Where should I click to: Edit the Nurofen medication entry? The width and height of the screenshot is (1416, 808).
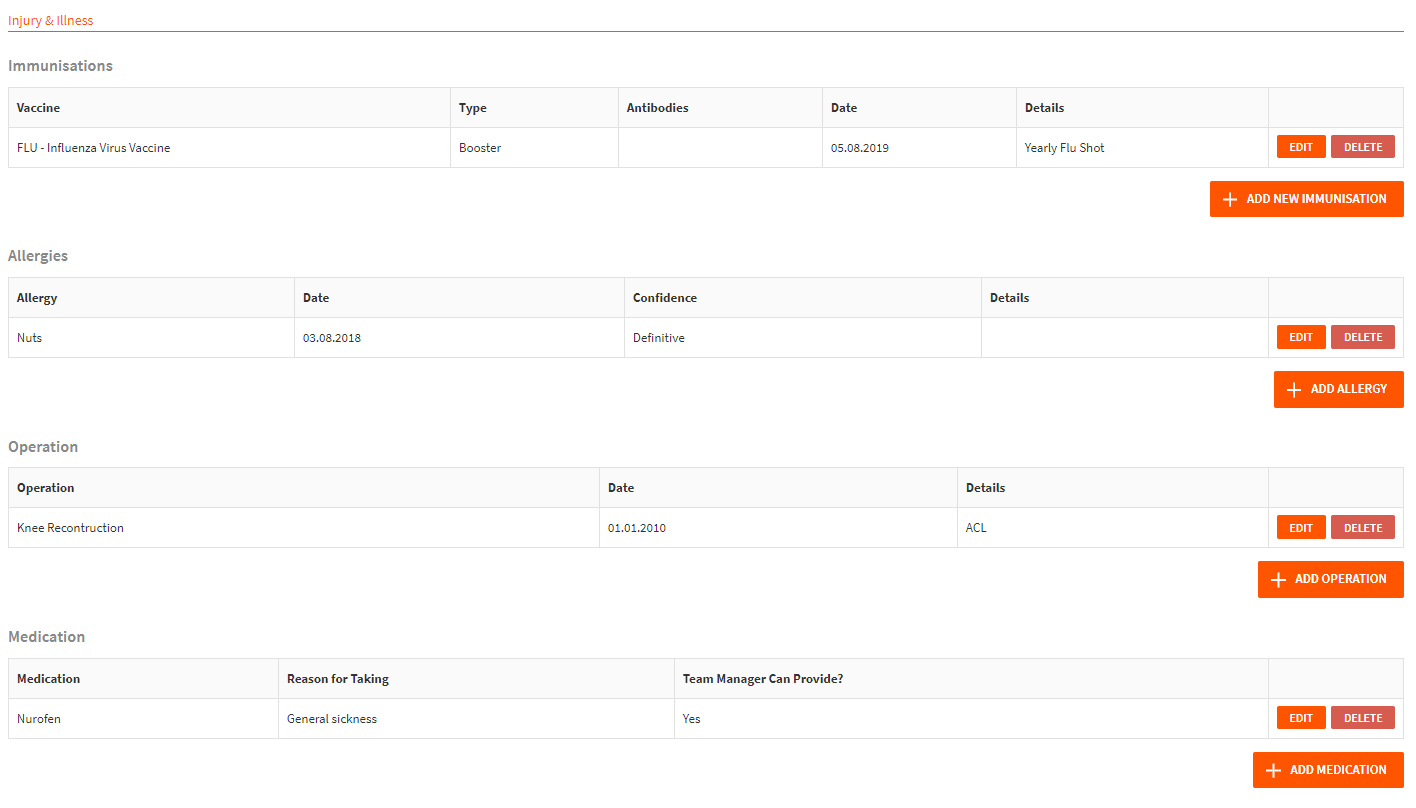tap(1301, 718)
